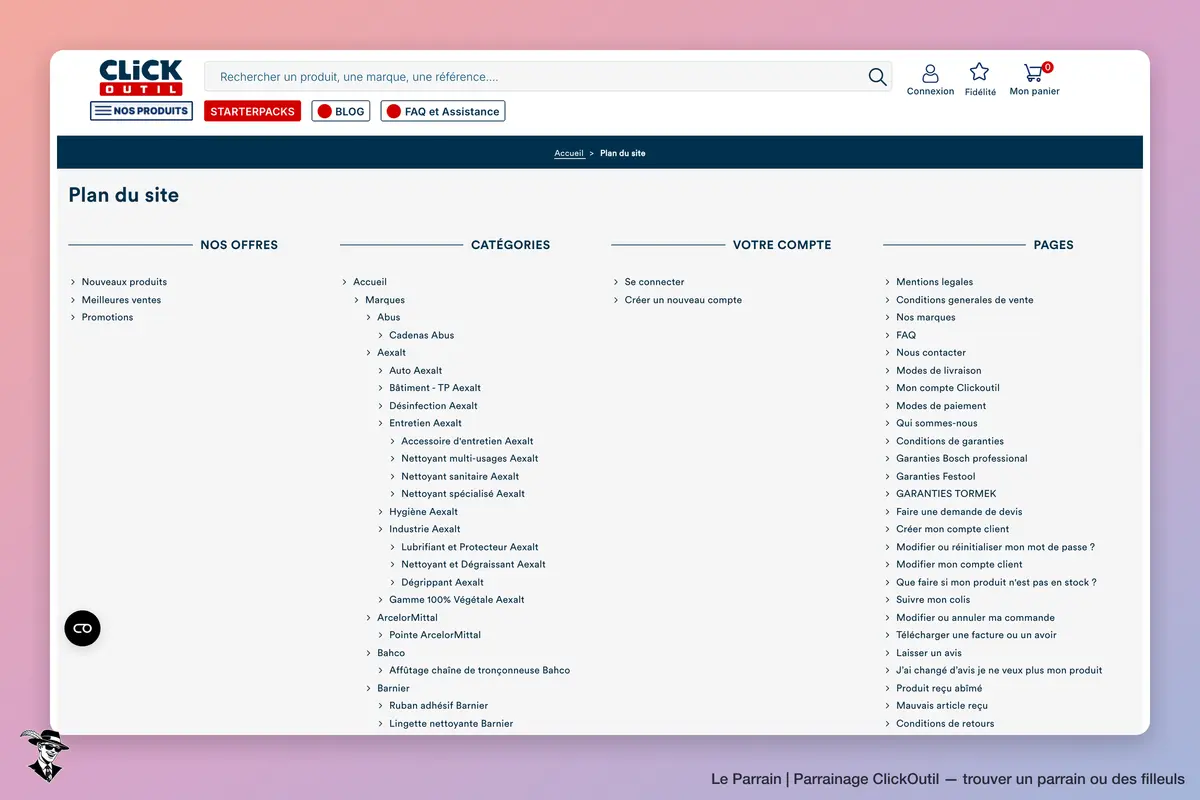Open the Connexion account icon

[x=930, y=80]
